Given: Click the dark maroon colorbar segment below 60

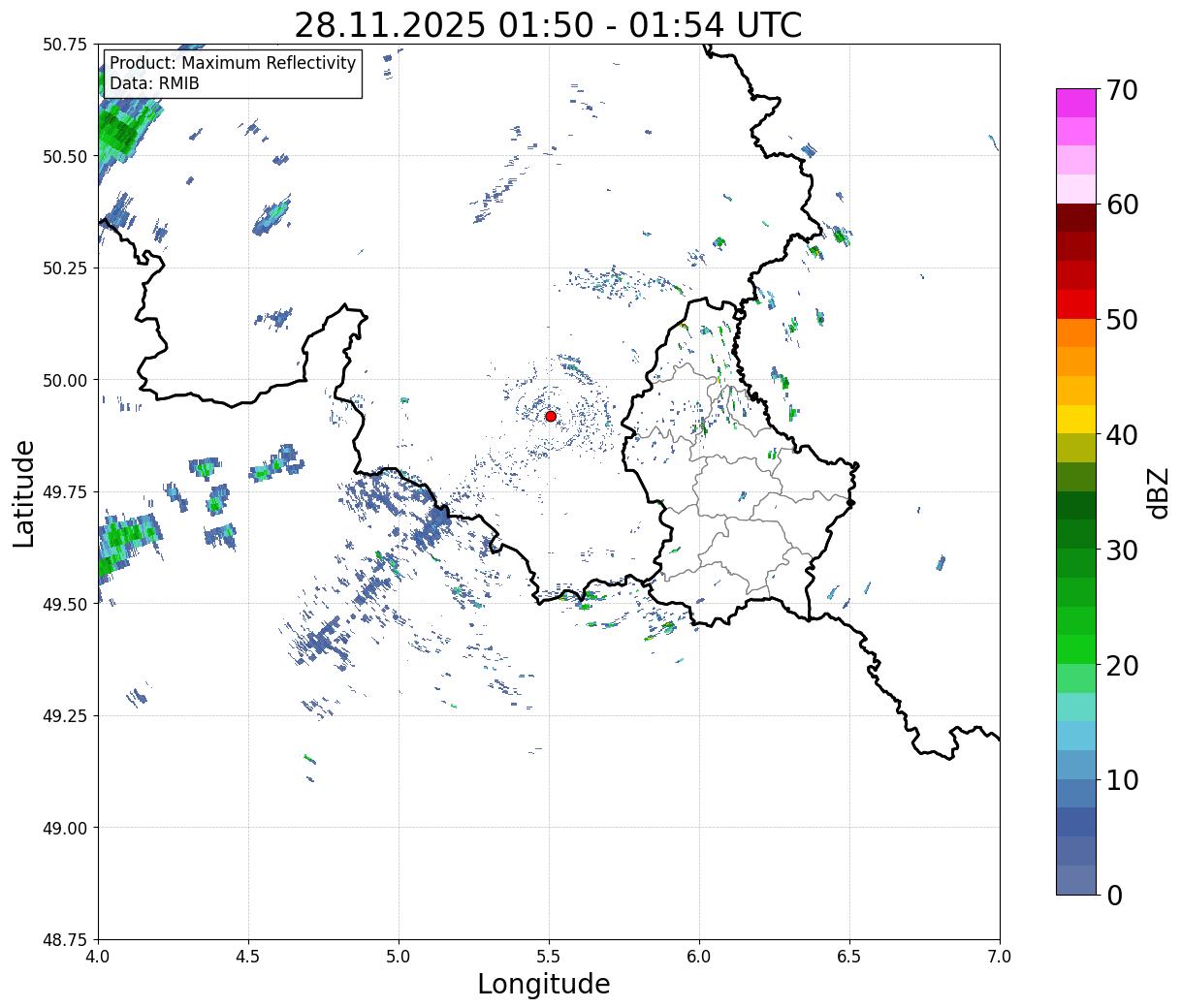Looking at the screenshot, I should (1076, 217).
